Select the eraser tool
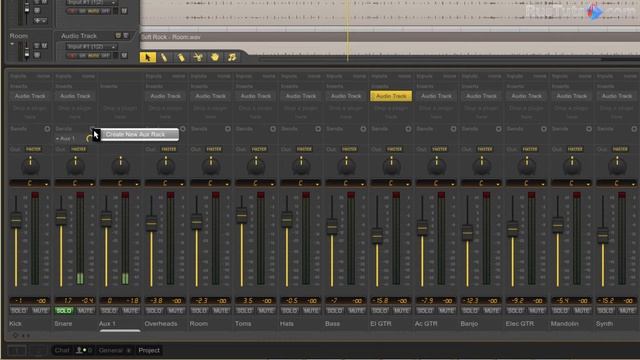This screenshot has width=640, height=360. pos(181,57)
